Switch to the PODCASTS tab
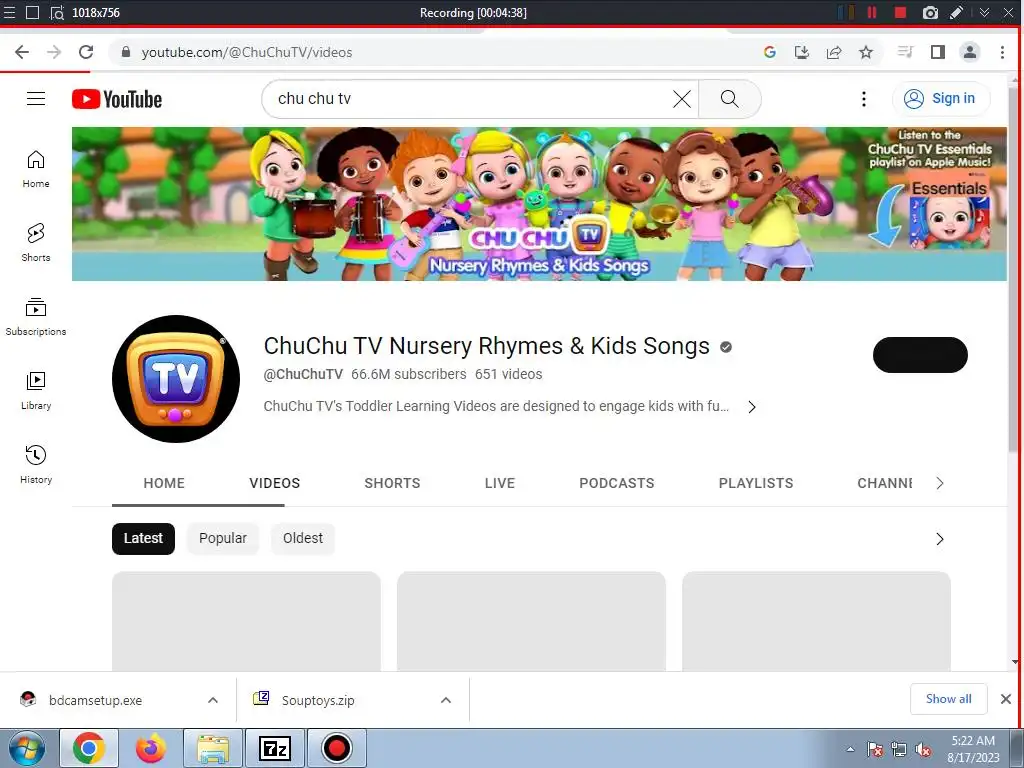This screenshot has width=1024, height=768. pos(616,483)
